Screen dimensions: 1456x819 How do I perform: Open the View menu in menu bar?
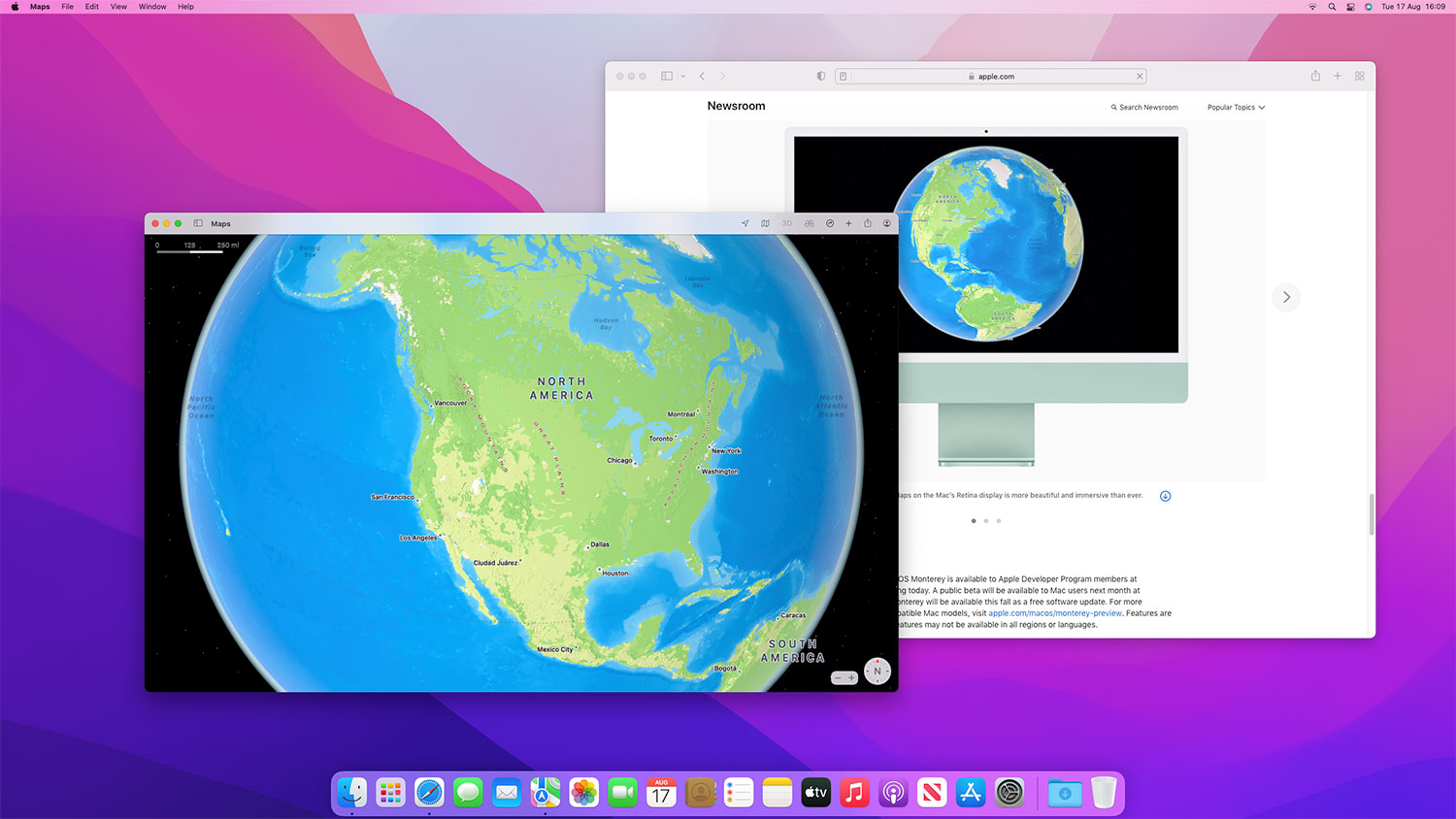click(118, 7)
